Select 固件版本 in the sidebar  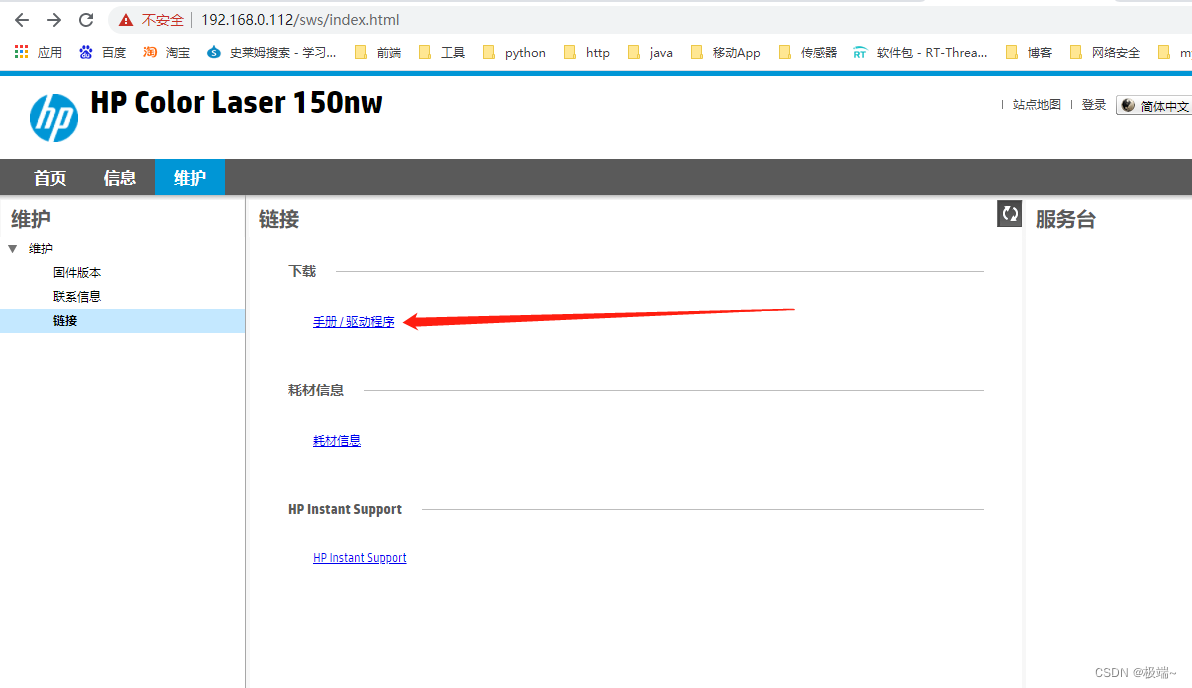[x=77, y=272]
